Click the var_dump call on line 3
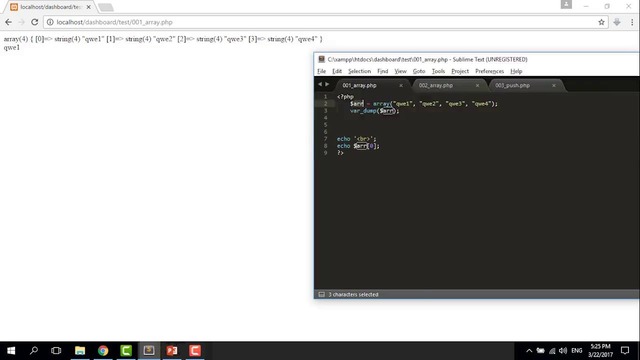640x360 pixels. (x=374, y=111)
